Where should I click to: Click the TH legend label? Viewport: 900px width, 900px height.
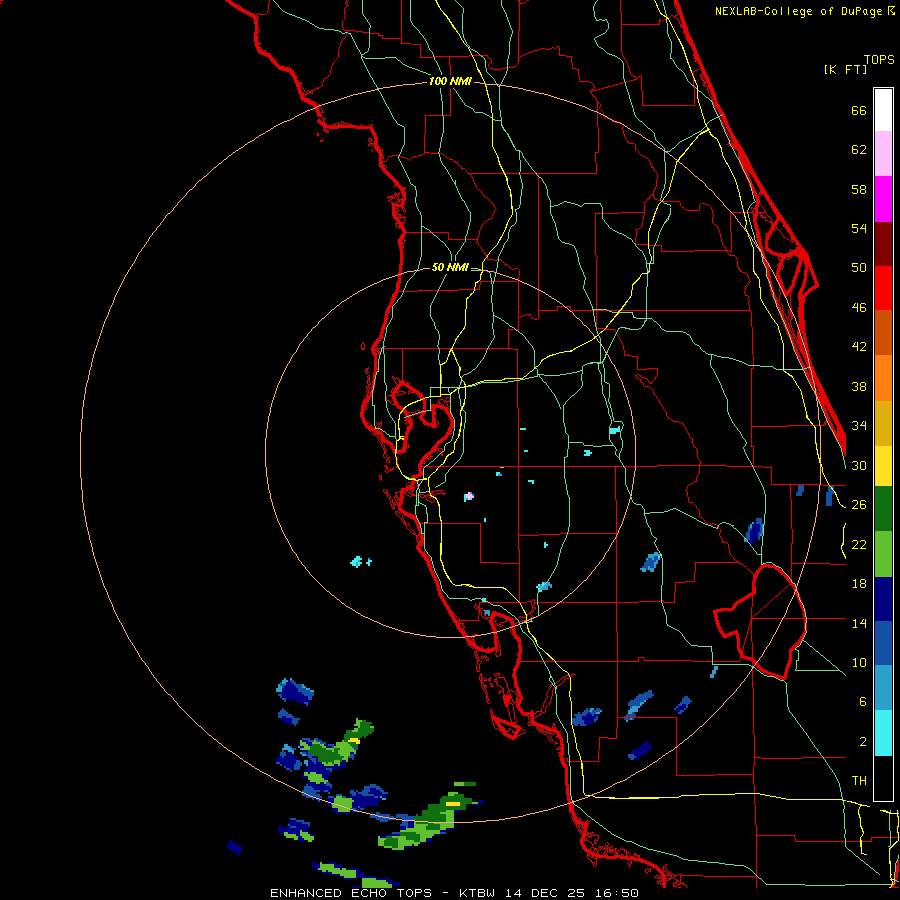pos(859,781)
